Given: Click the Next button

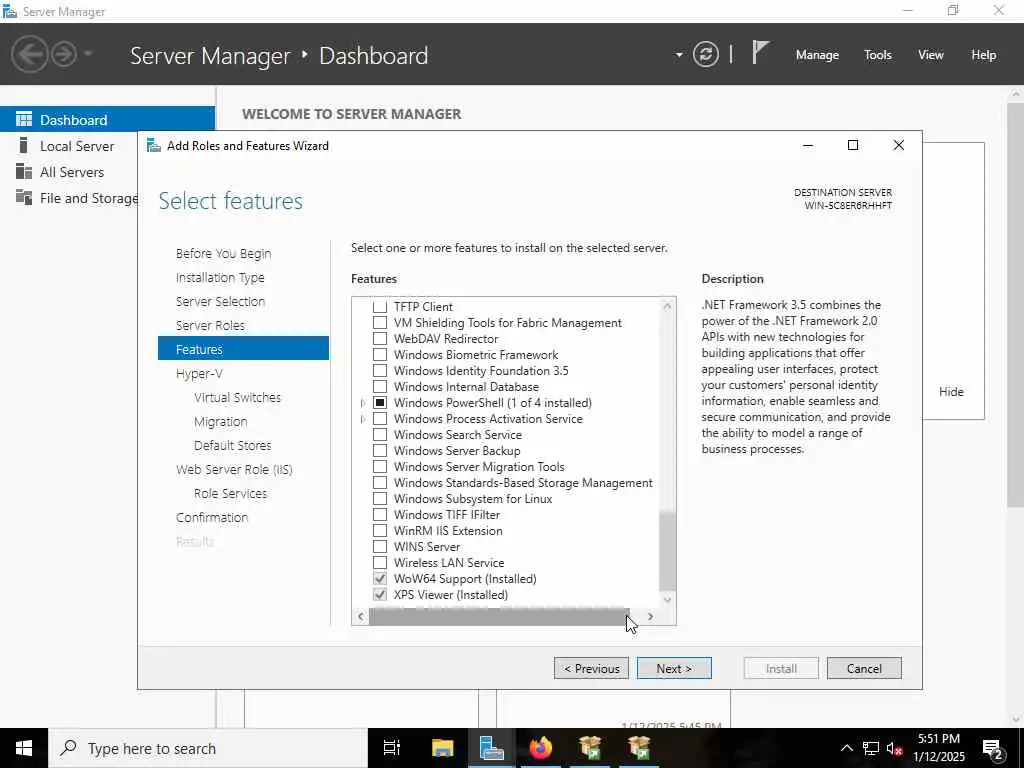Looking at the screenshot, I should coord(674,668).
